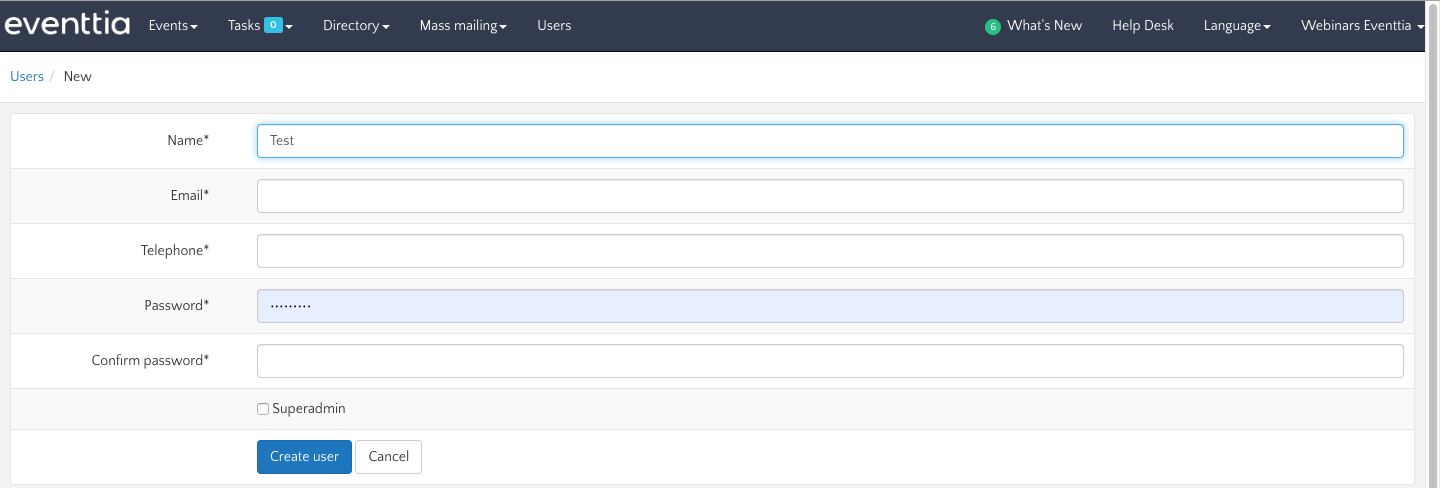Follow the Users breadcrumb link

pos(27,76)
